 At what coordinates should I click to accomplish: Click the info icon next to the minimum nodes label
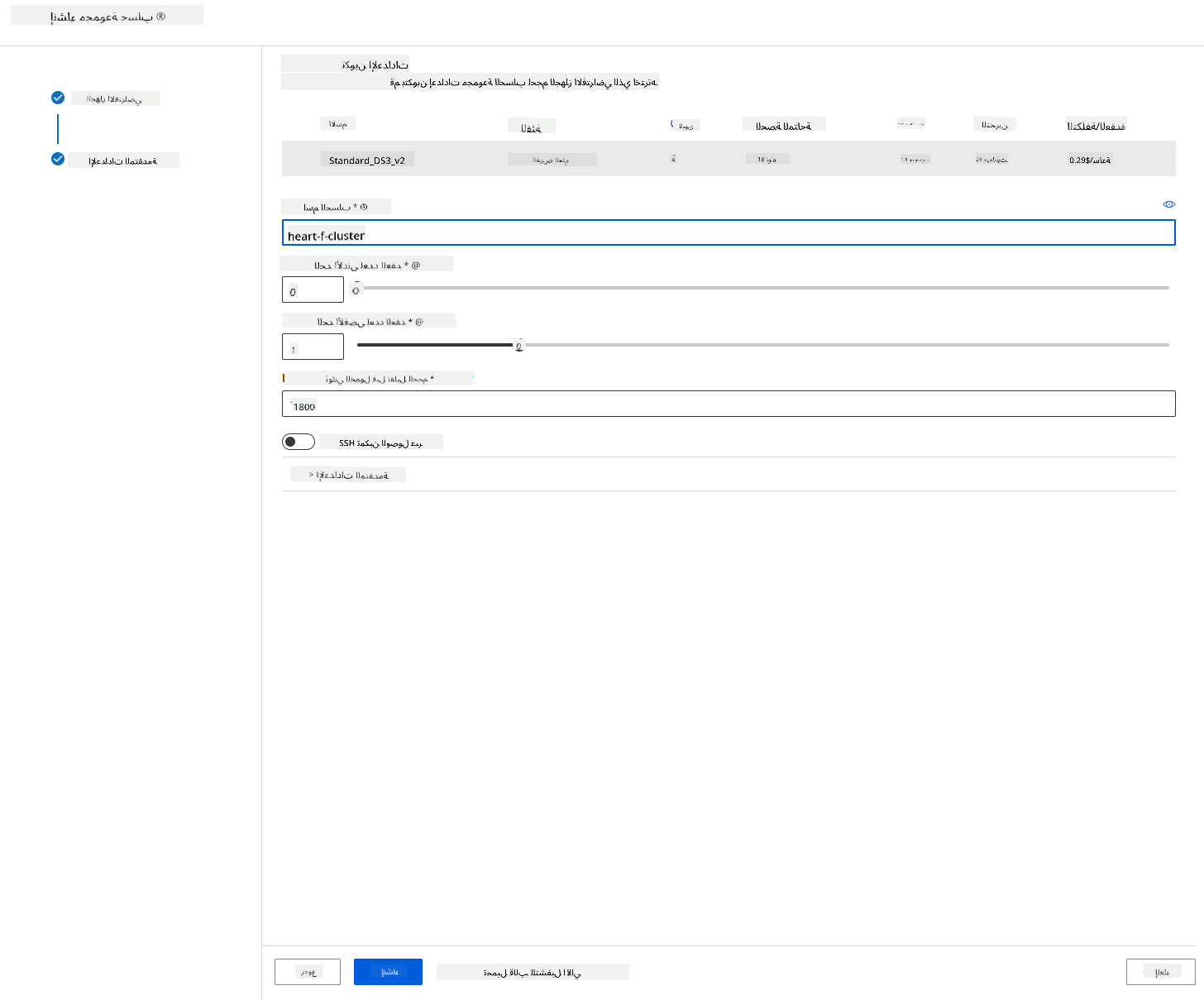click(416, 265)
